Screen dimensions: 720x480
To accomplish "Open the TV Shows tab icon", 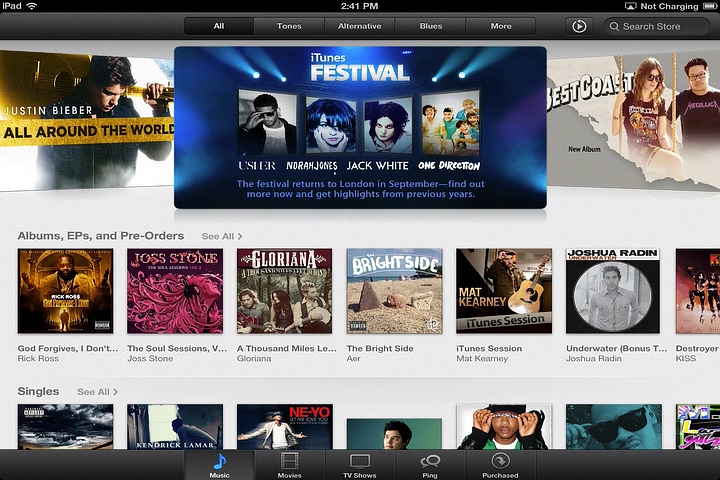I will [360, 461].
